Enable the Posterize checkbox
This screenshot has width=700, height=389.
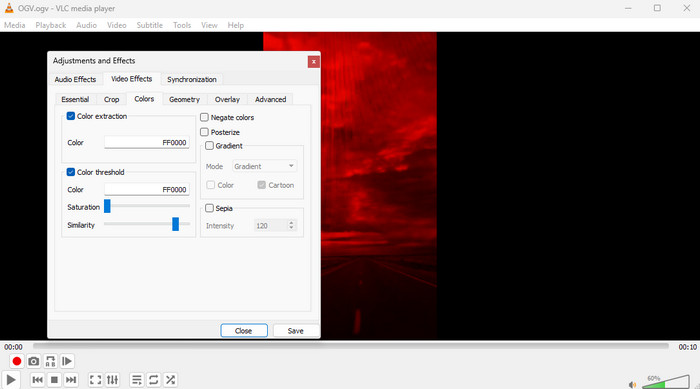pyautogui.click(x=204, y=132)
